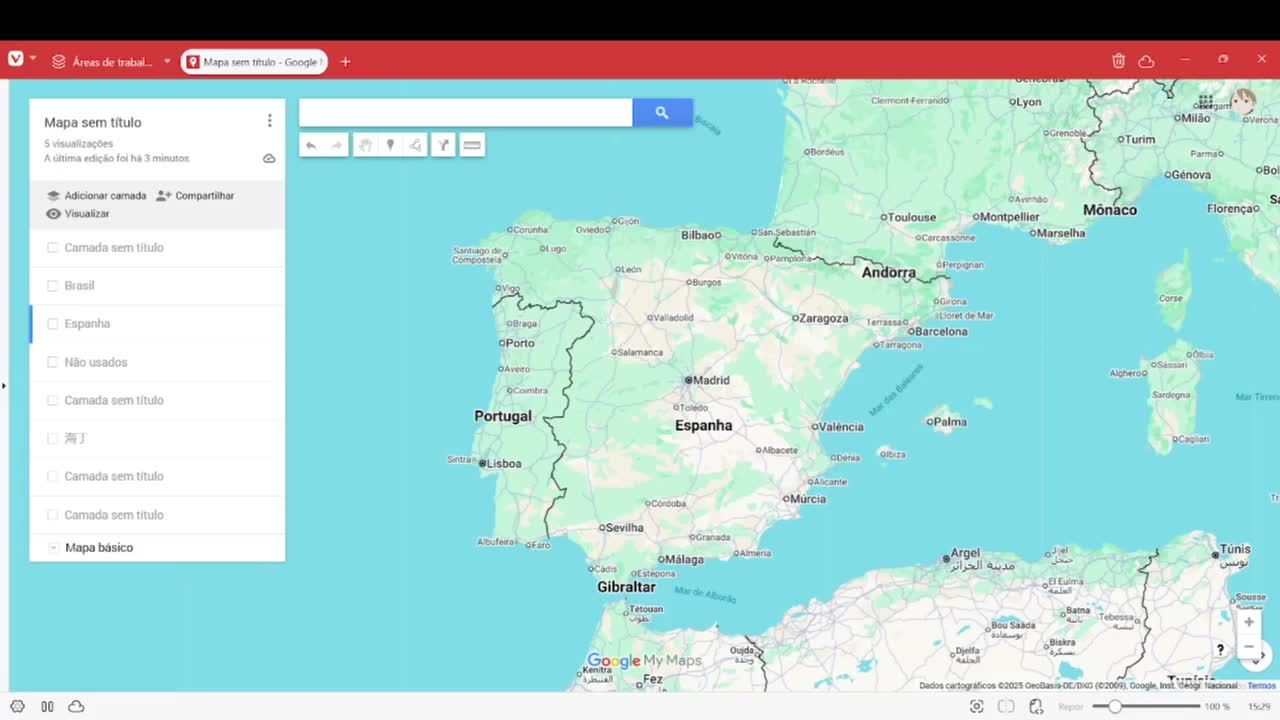Select the measure distances ruler tool

tap(472, 146)
